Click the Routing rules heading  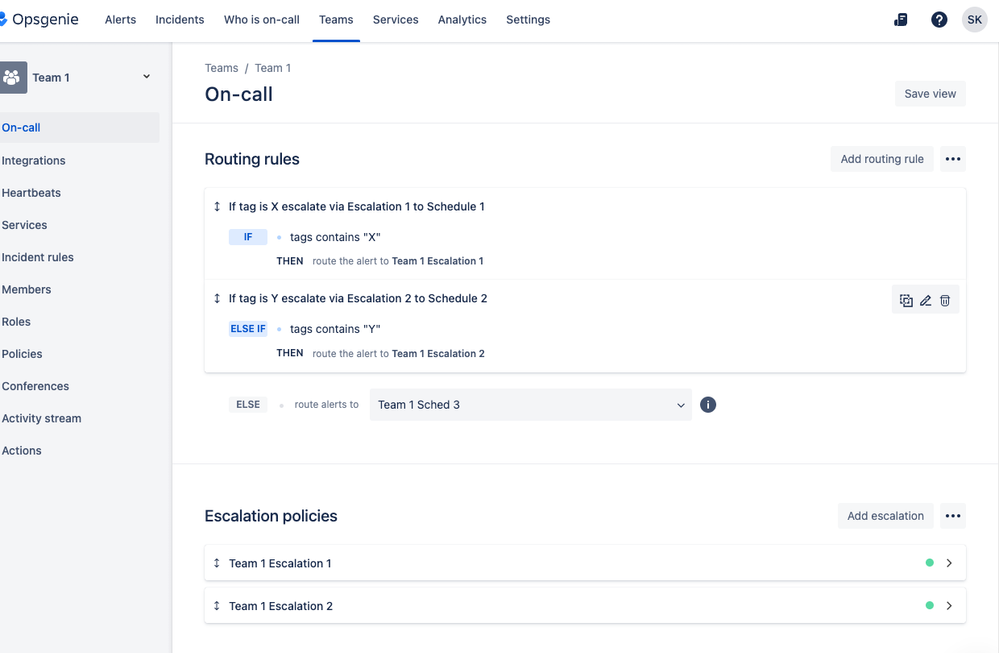[252, 159]
